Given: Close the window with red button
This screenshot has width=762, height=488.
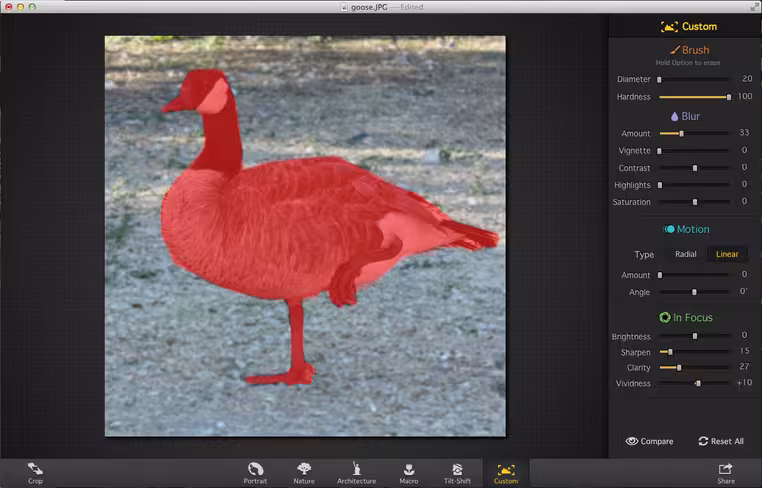Looking at the screenshot, I should [x=8, y=7].
